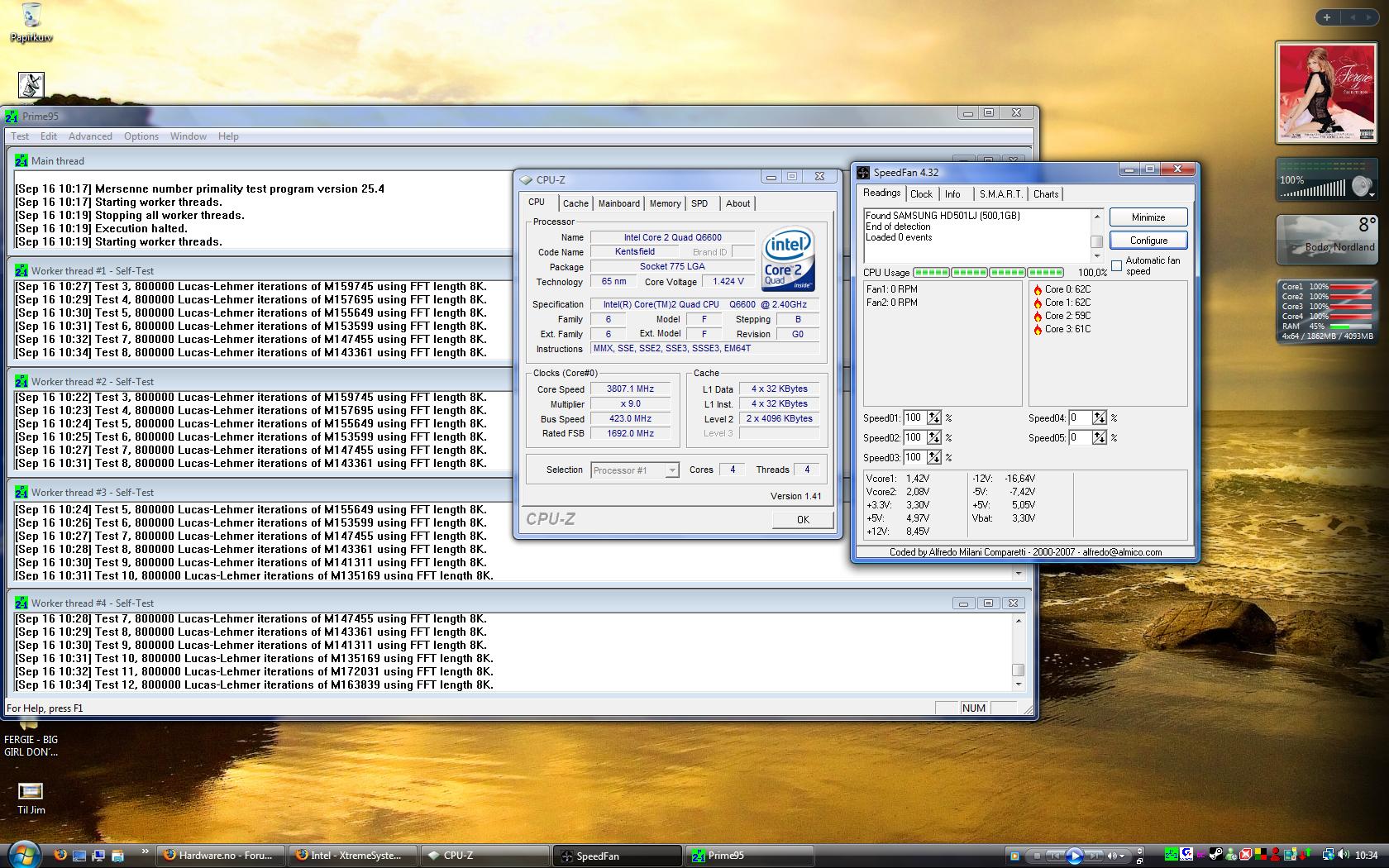1389x868 pixels.
Task: Click the Show Desktop quick launch icon
Action: (79, 856)
